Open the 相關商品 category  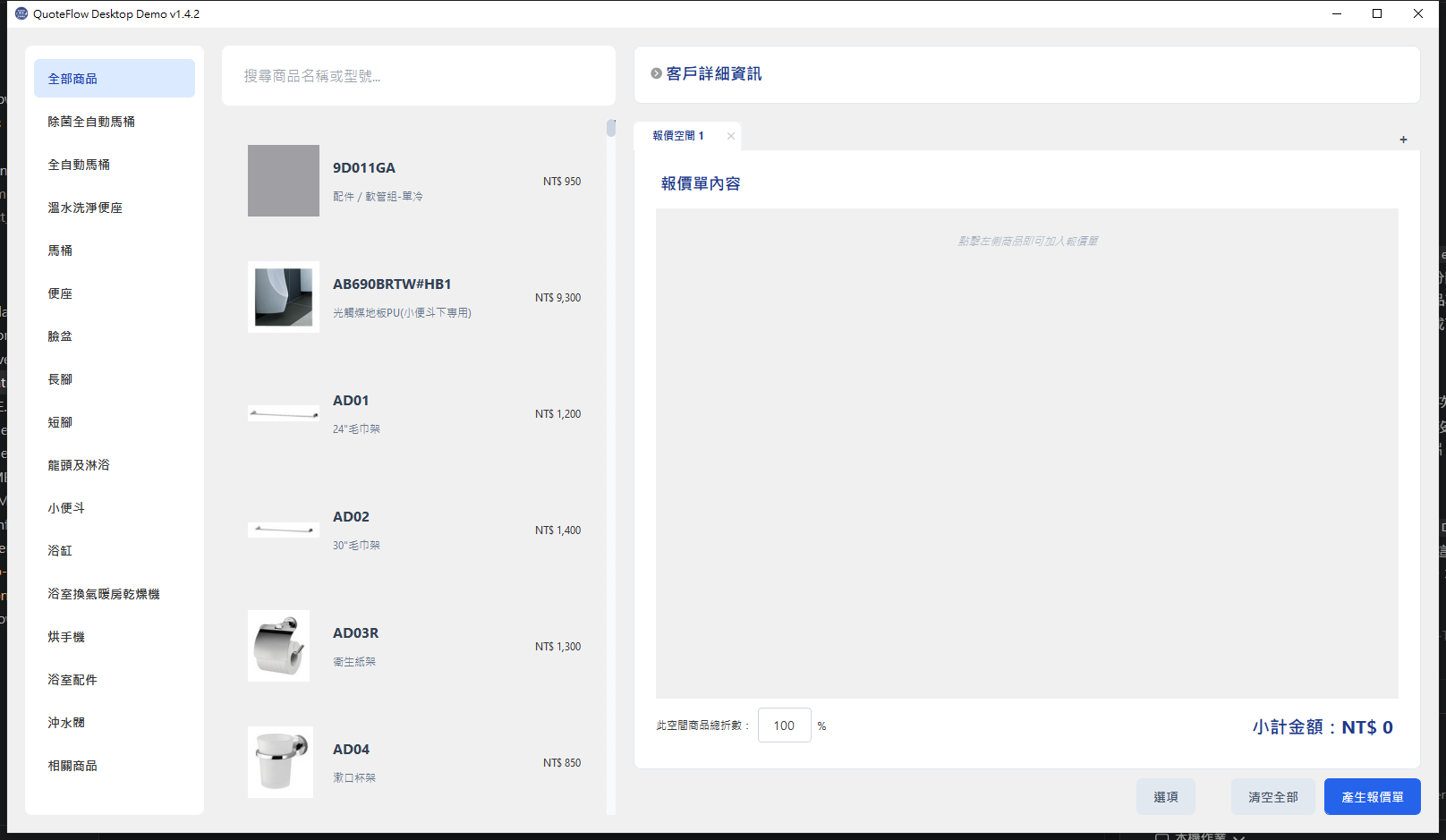pos(115,766)
